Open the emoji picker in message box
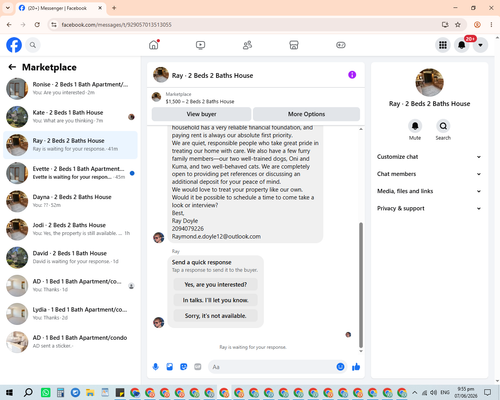 coord(340,367)
